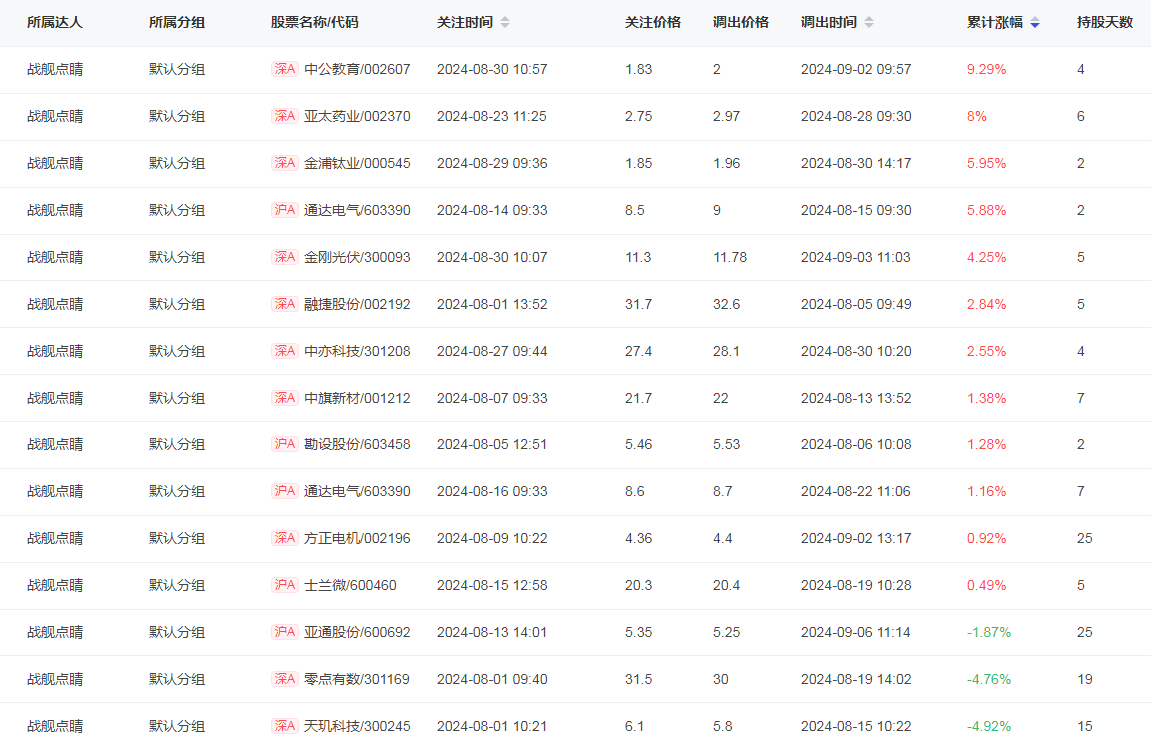Click exit price 32.6
Image resolution: width=1151 pixels, height=748 pixels.
click(726, 304)
